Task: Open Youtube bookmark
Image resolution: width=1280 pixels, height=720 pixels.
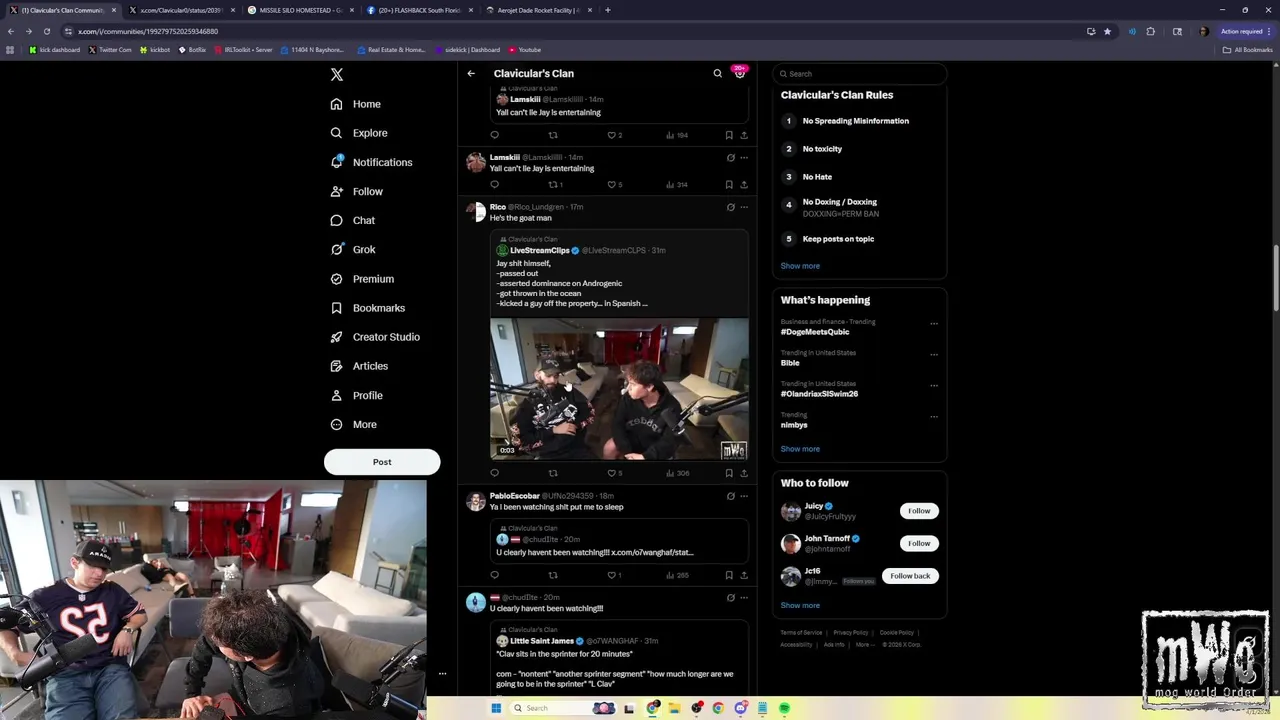Action: coord(525,49)
